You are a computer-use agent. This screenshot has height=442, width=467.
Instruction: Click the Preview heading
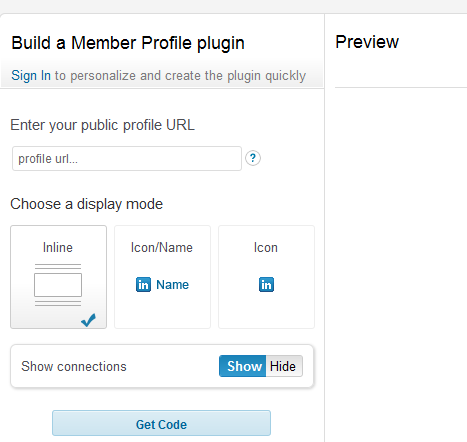367,42
